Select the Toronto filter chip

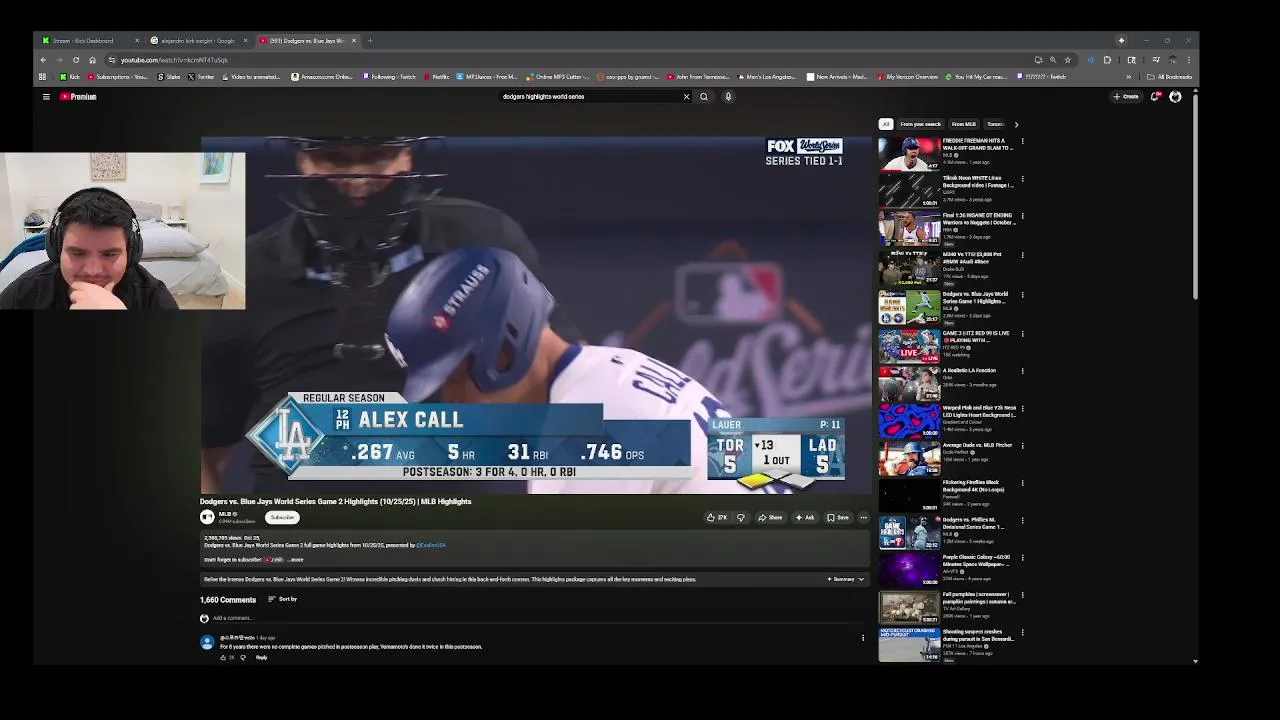(x=995, y=124)
